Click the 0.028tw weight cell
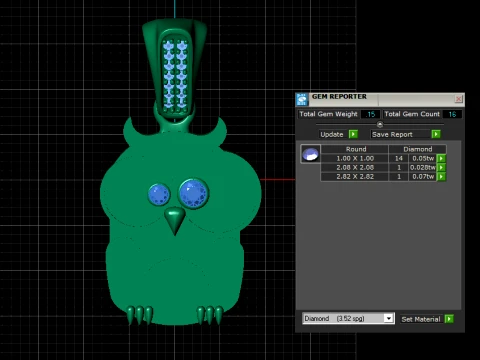Viewport: 480px width, 360px height. pyautogui.click(x=423, y=167)
